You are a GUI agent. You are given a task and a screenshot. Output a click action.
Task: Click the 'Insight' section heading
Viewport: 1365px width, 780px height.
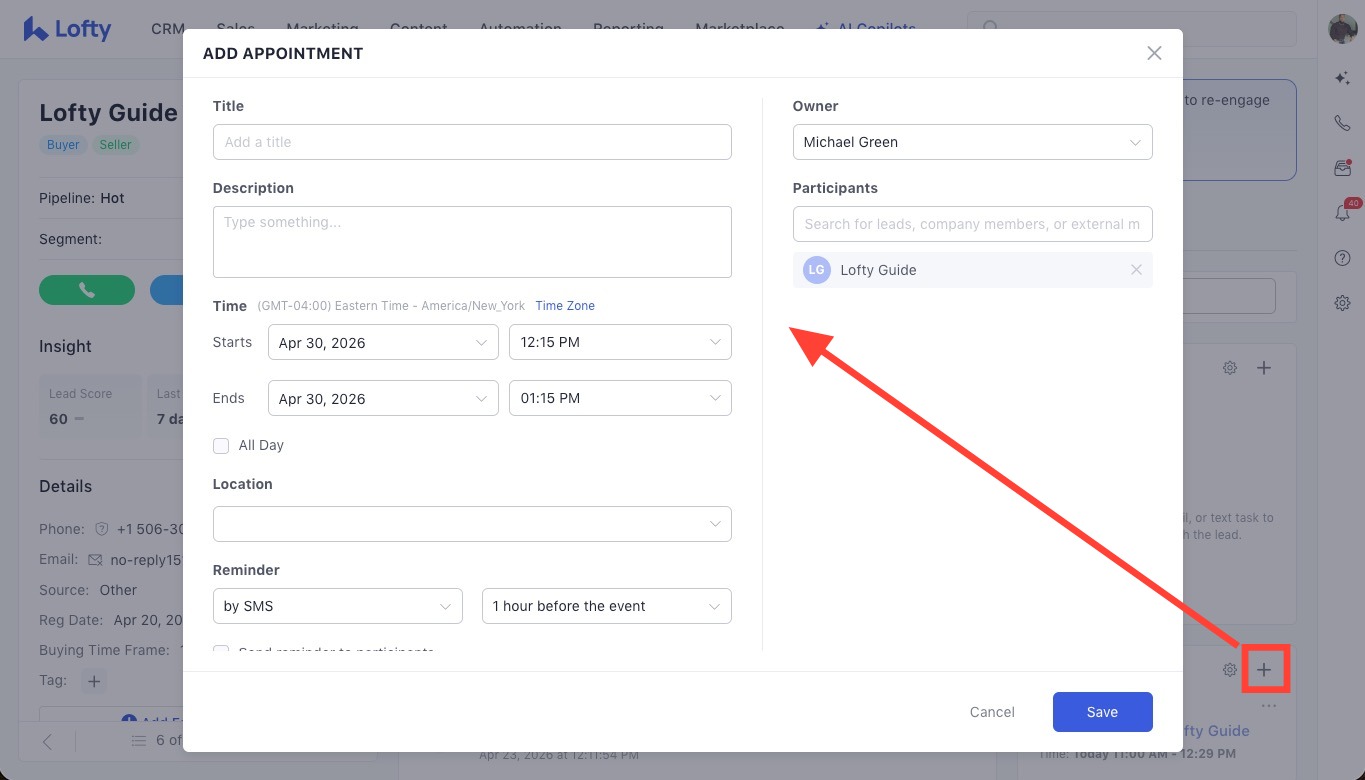65,346
